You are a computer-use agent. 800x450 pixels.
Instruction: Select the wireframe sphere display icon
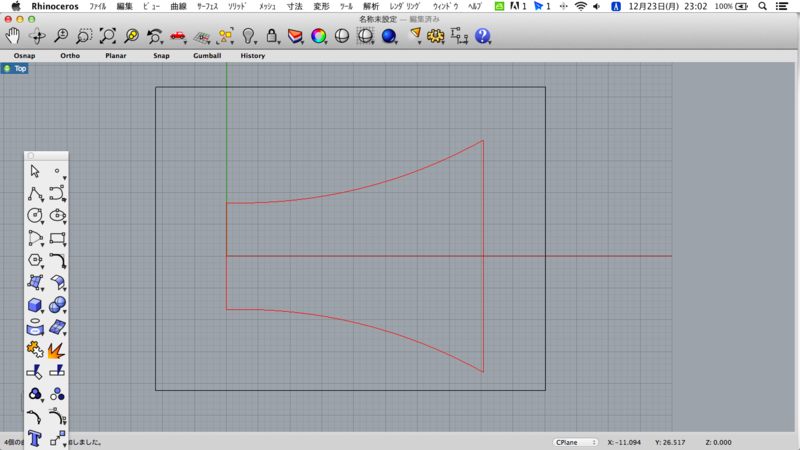pyautogui.click(x=342, y=36)
